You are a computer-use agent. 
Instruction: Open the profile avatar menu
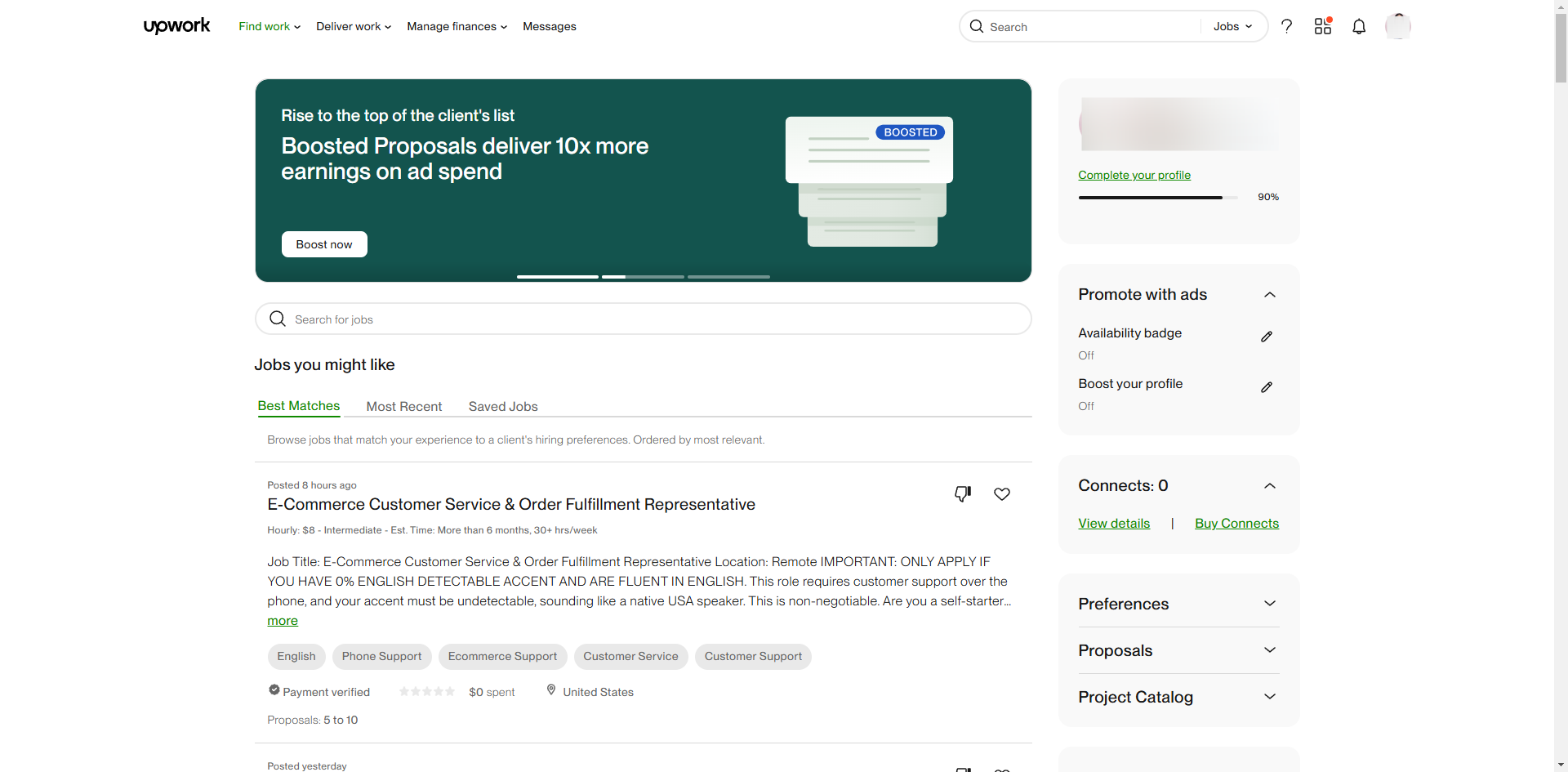tap(1398, 26)
